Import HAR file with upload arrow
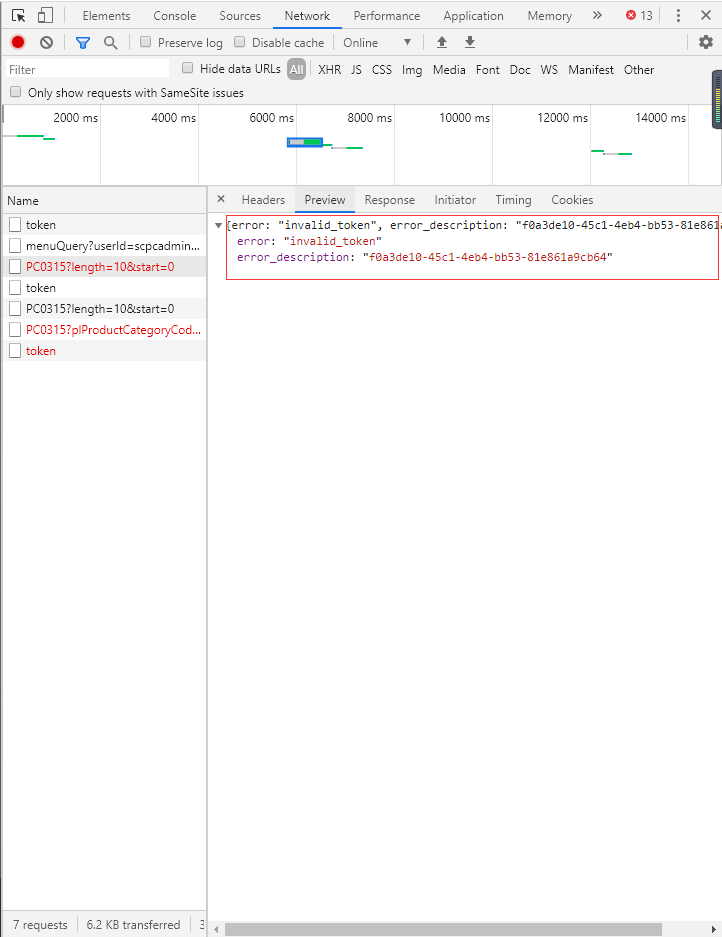The height and width of the screenshot is (937, 722). pyautogui.click(x=442, y=42)
